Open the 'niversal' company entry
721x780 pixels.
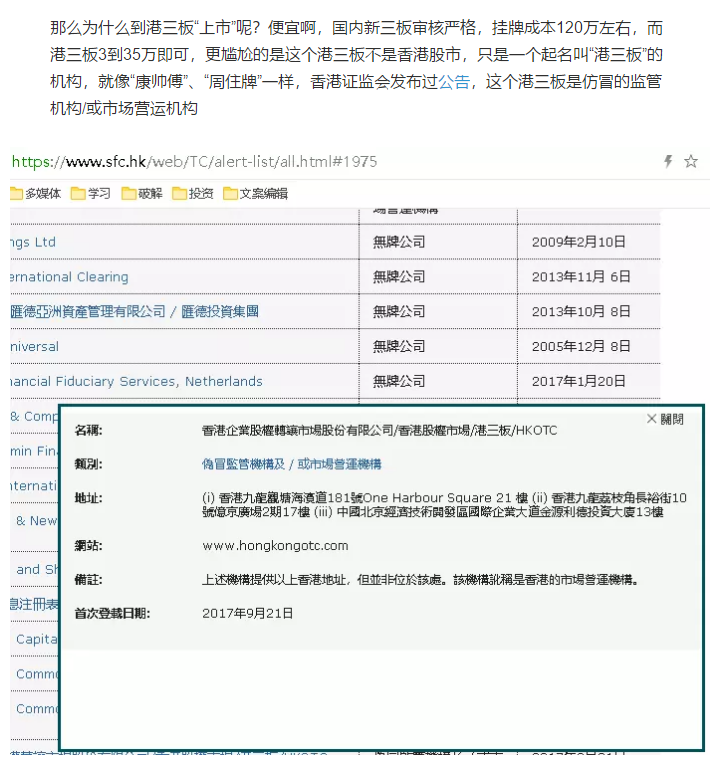pyautogui.click(x=34, y=347)
